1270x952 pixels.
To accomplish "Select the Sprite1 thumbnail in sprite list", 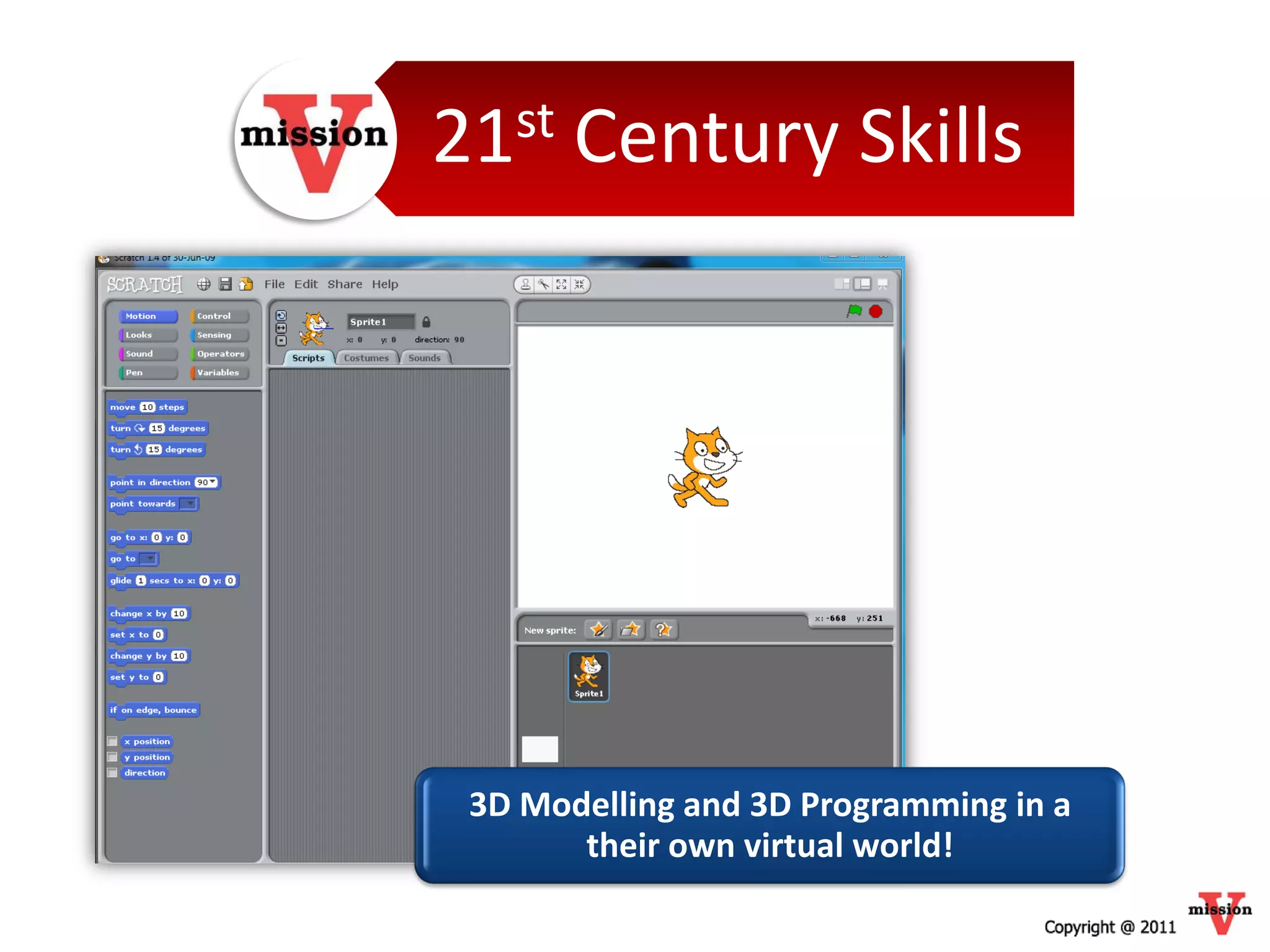I will click(x=588, y=676).
